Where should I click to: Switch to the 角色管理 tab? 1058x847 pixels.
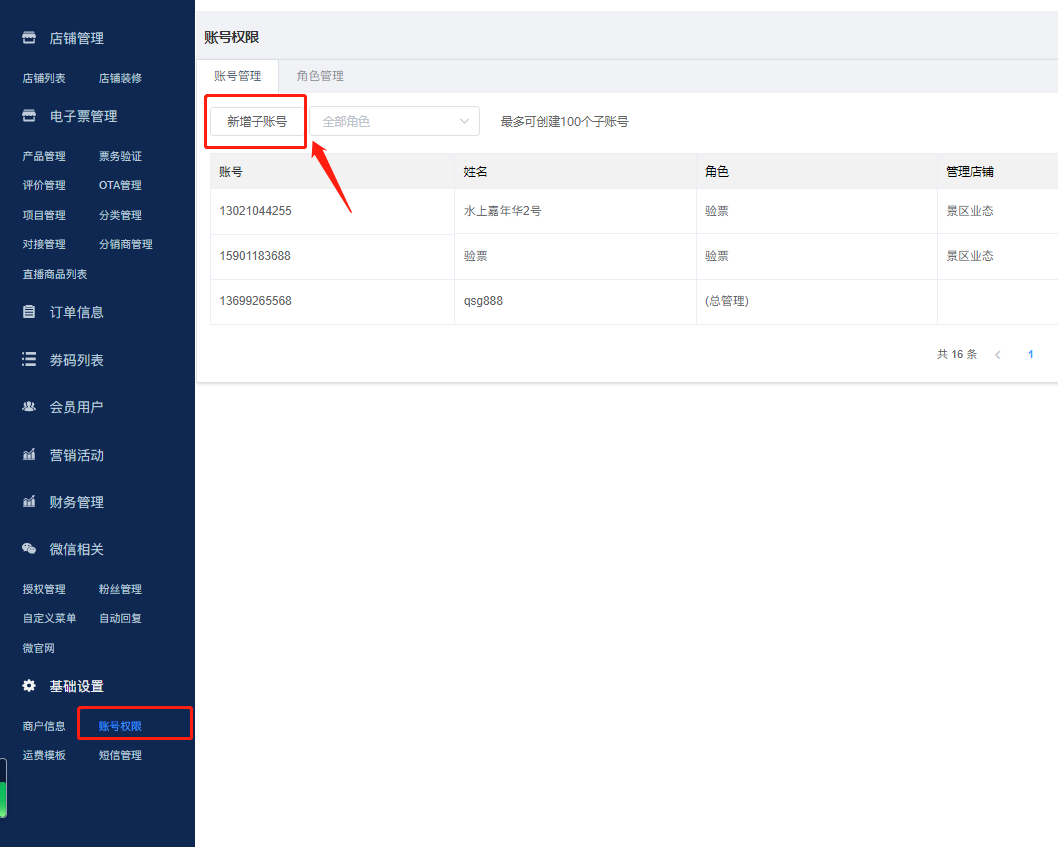coord(320,76)
